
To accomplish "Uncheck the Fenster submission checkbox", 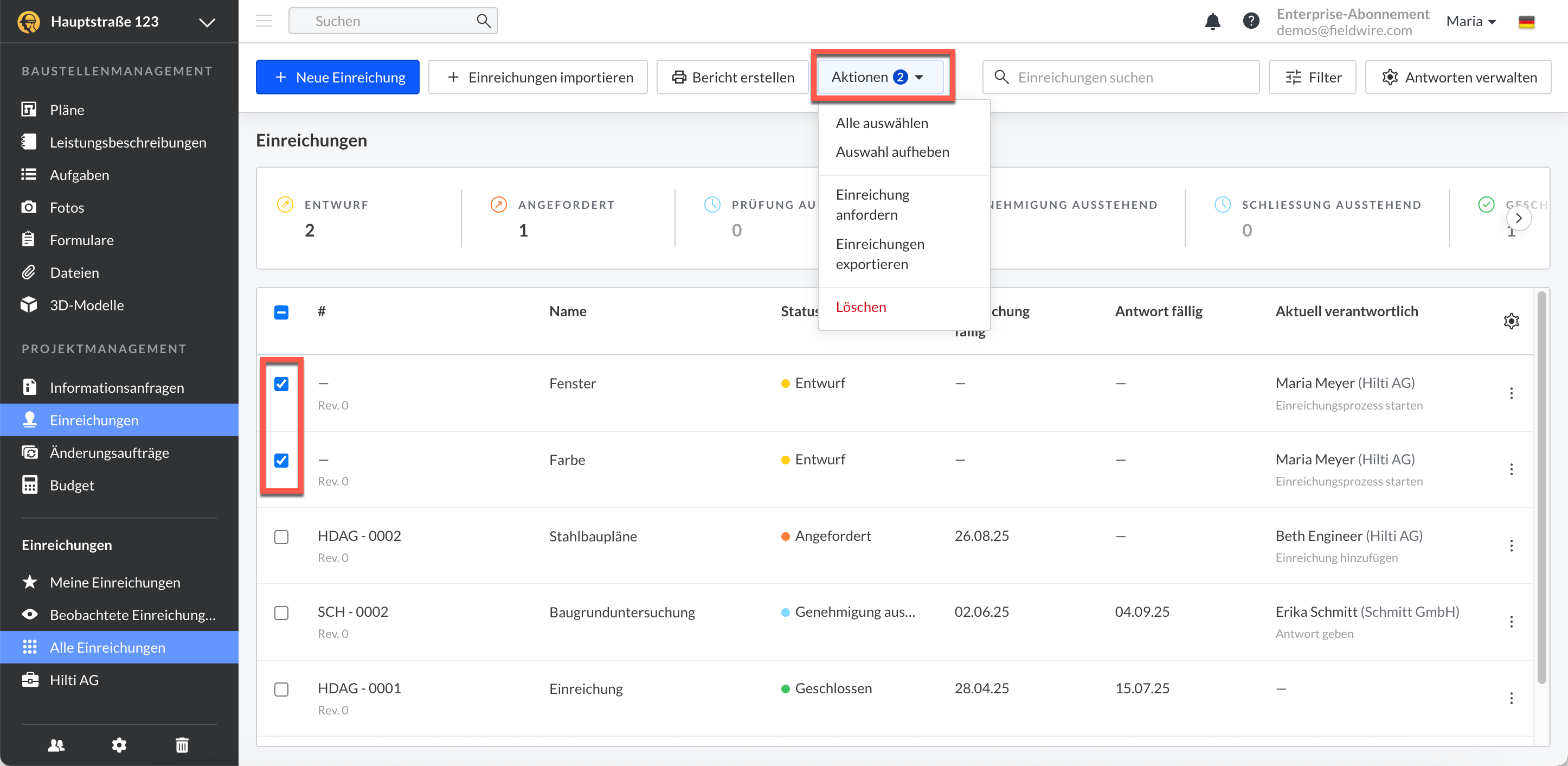I will 281,384.
